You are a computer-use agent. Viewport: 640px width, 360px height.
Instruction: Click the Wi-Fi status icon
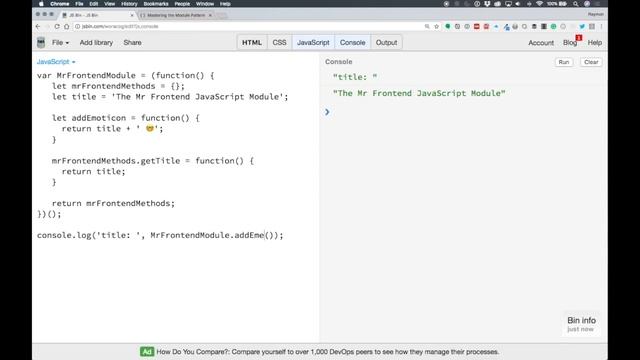coord(539,4)
